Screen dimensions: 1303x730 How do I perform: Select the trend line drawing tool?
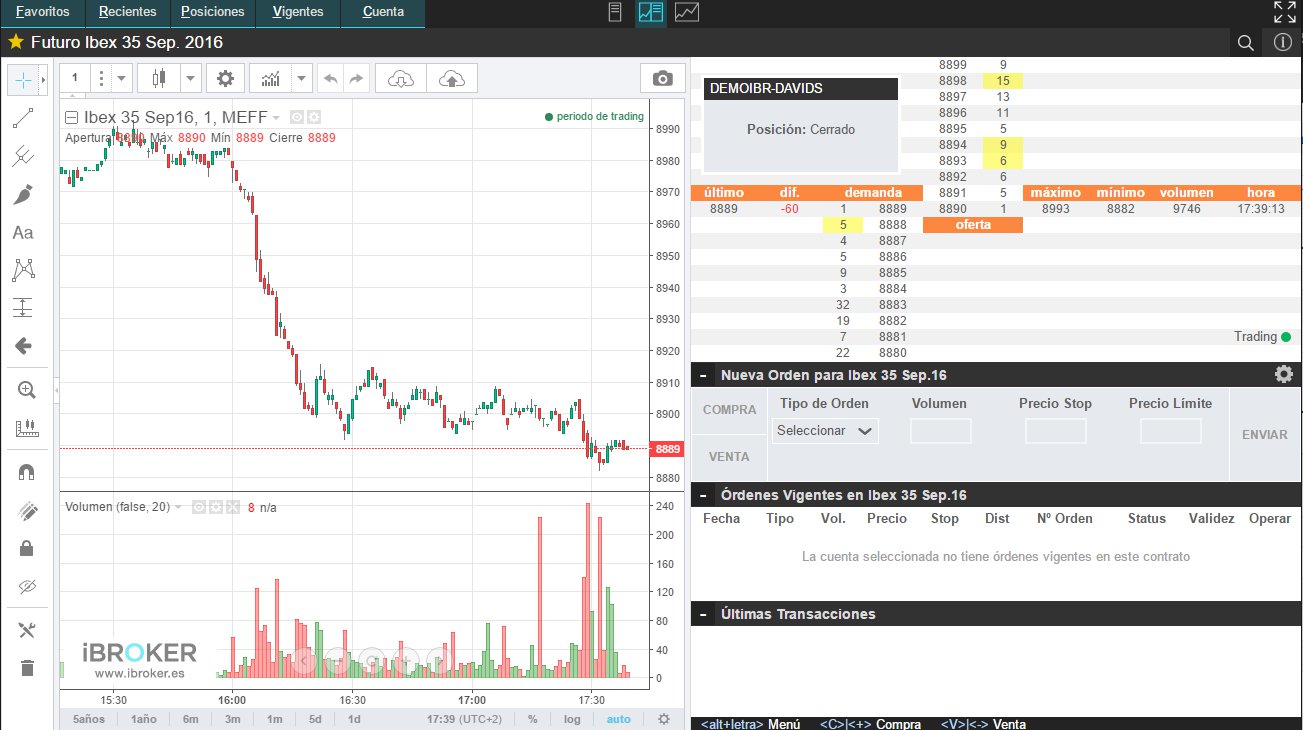coord(24,118)
